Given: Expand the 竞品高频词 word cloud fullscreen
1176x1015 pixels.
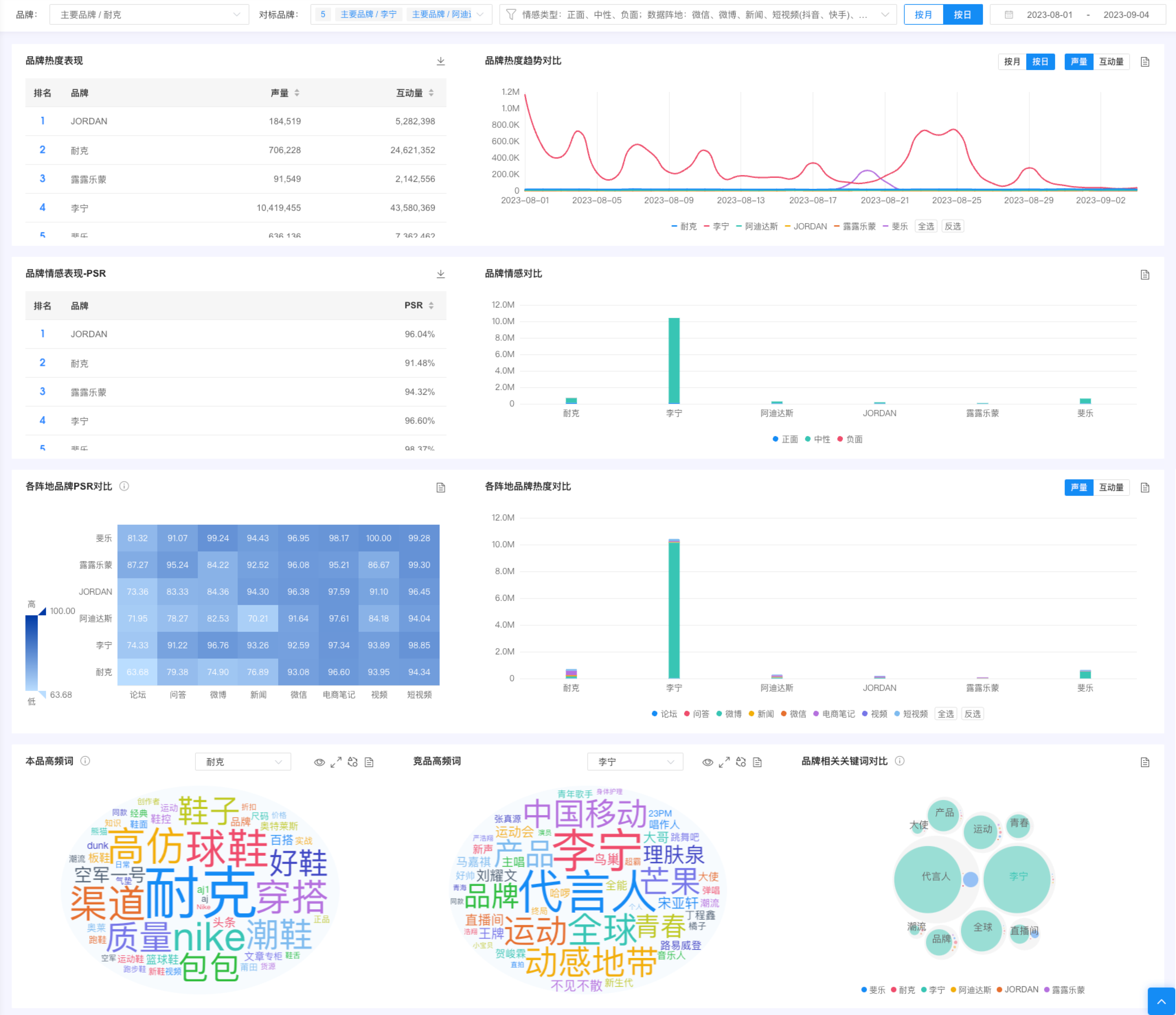Looking at the screenshot, I should (x=724, y=762).
